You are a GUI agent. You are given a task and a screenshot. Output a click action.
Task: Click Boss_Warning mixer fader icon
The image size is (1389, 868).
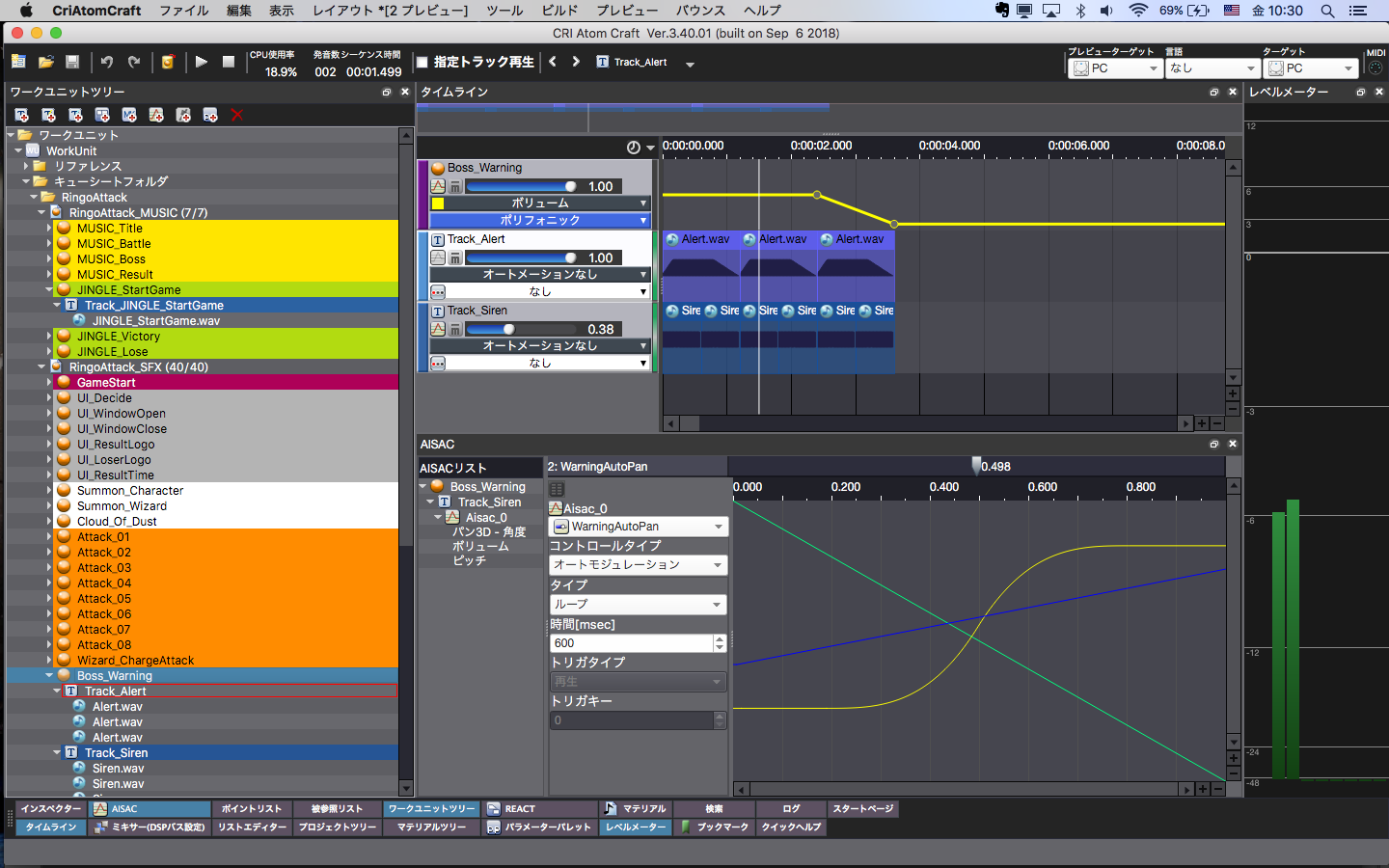(455, 186)
